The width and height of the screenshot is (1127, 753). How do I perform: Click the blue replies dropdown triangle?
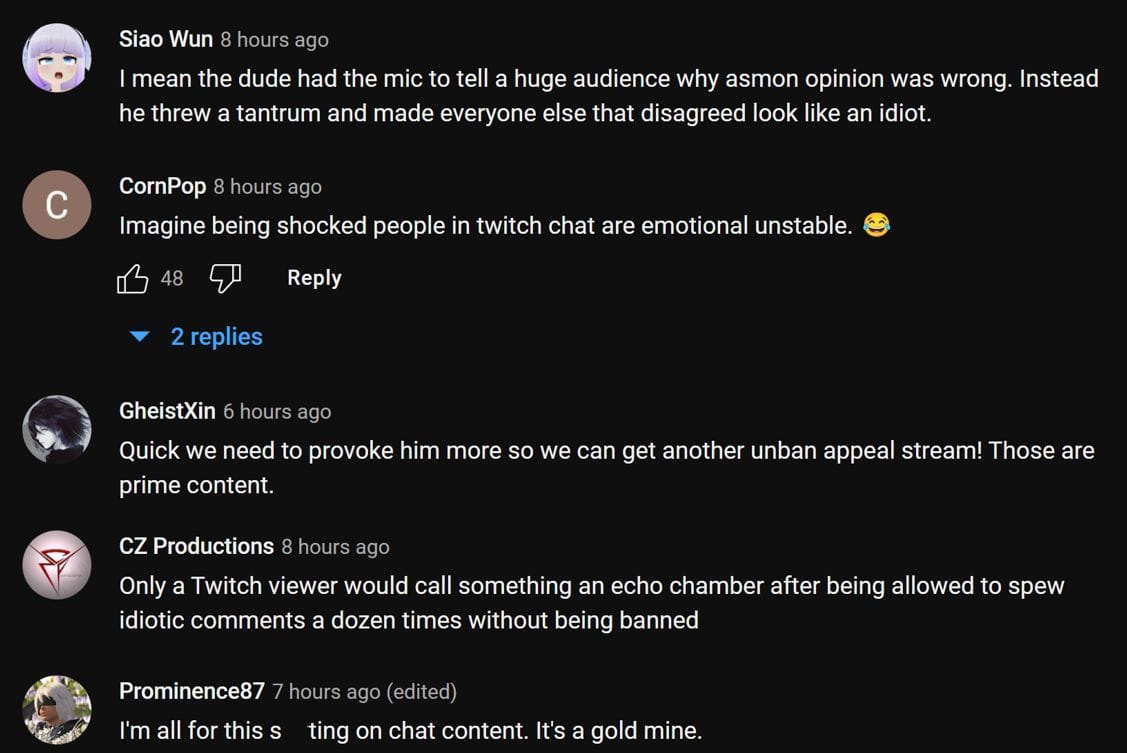pyautogui.click(x=141, y=337)
